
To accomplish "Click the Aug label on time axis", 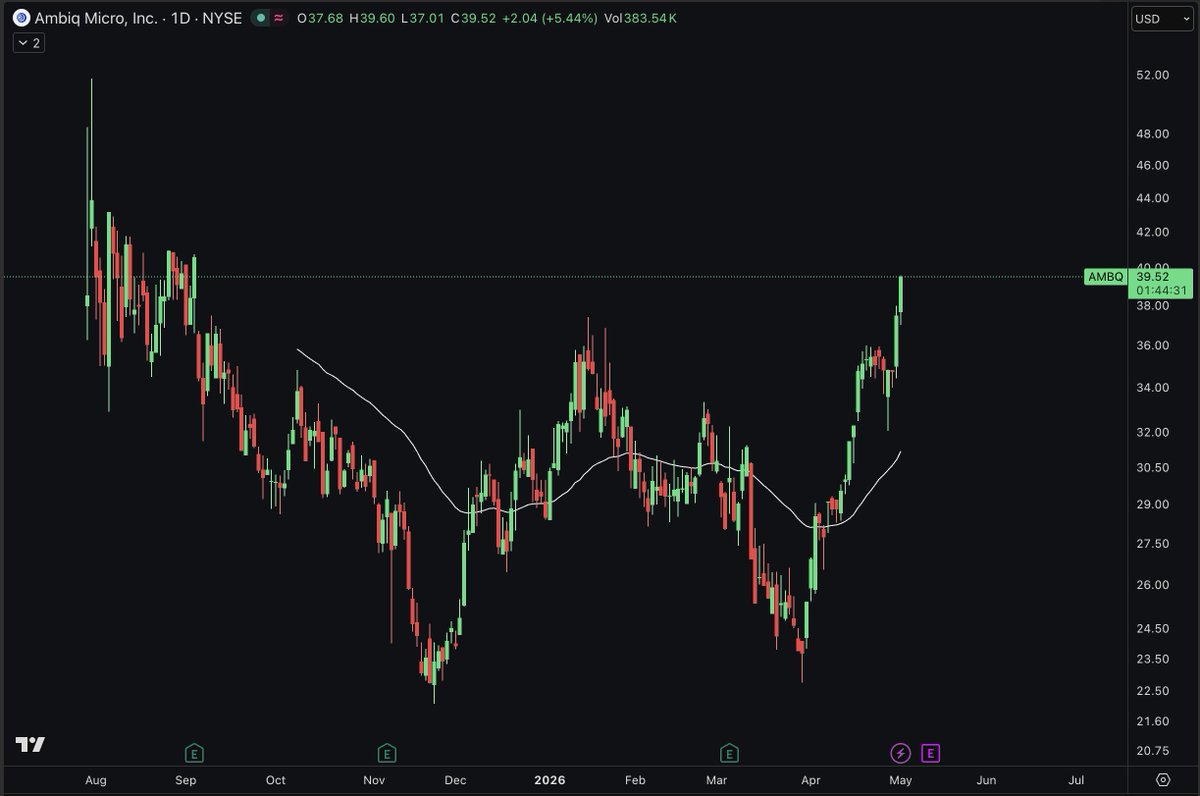I will pos(96,780).
